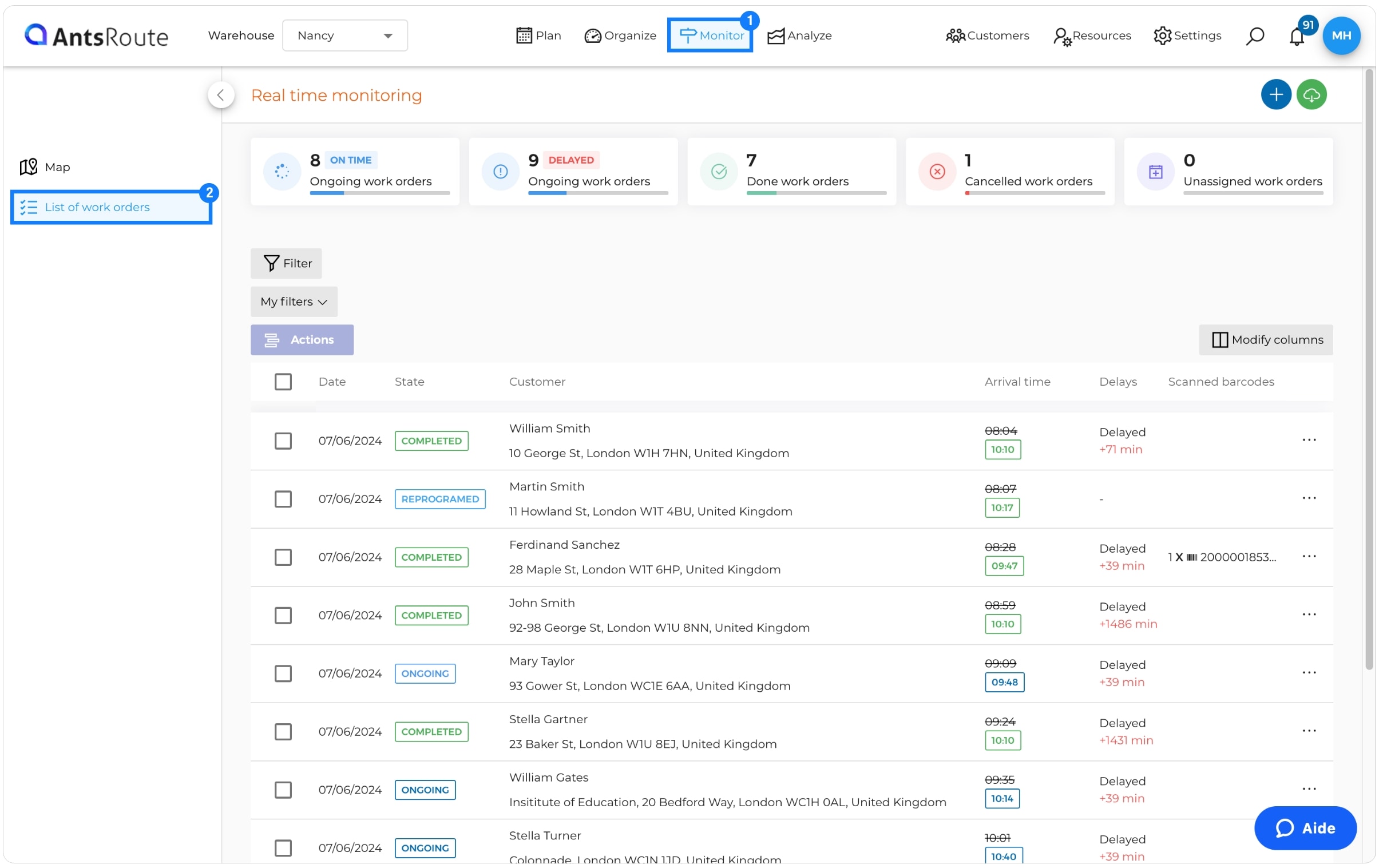Open the Analyze tab

[799, 35]
